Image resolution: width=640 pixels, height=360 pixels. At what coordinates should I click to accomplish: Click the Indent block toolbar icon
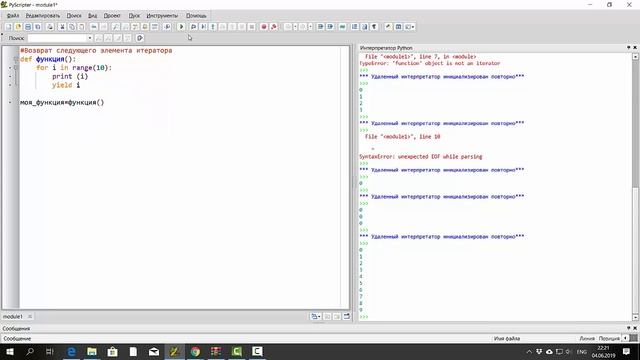click(320, 27)
